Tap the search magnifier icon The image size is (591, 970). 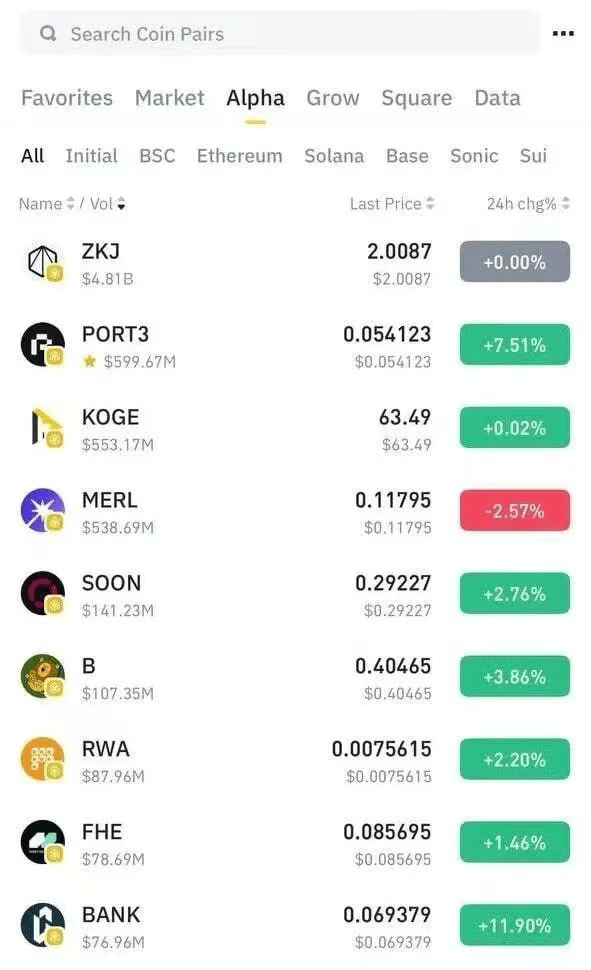point(48,33)
